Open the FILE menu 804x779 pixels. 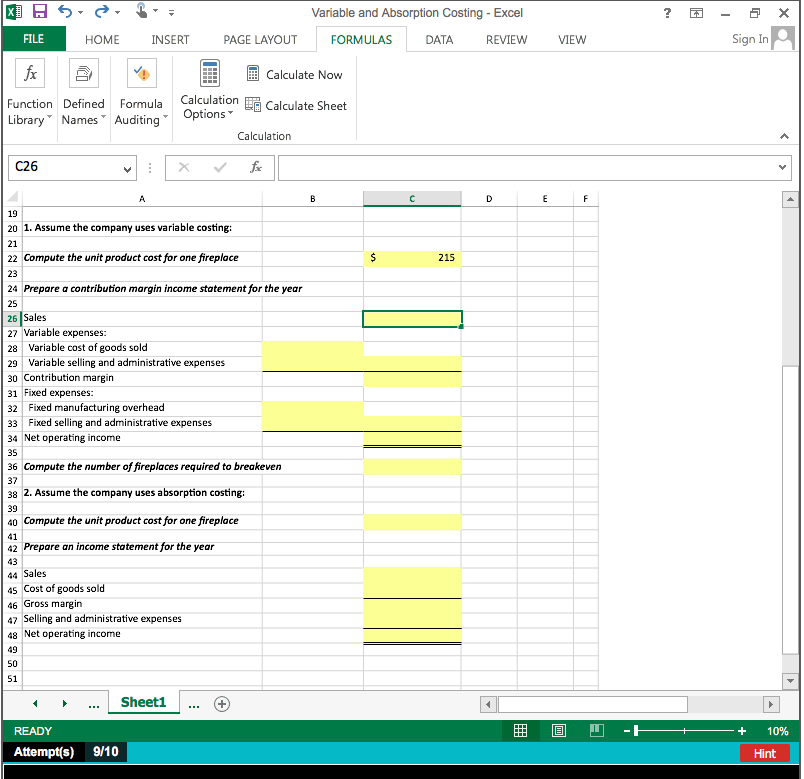click(x=34, y=40)
